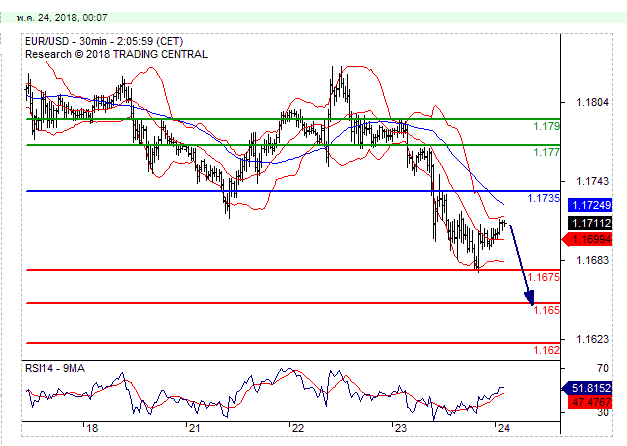Click the black current price tag 1.17112
Image resolution: width=627 pixels, height=446 pixels.
point(590,223)
